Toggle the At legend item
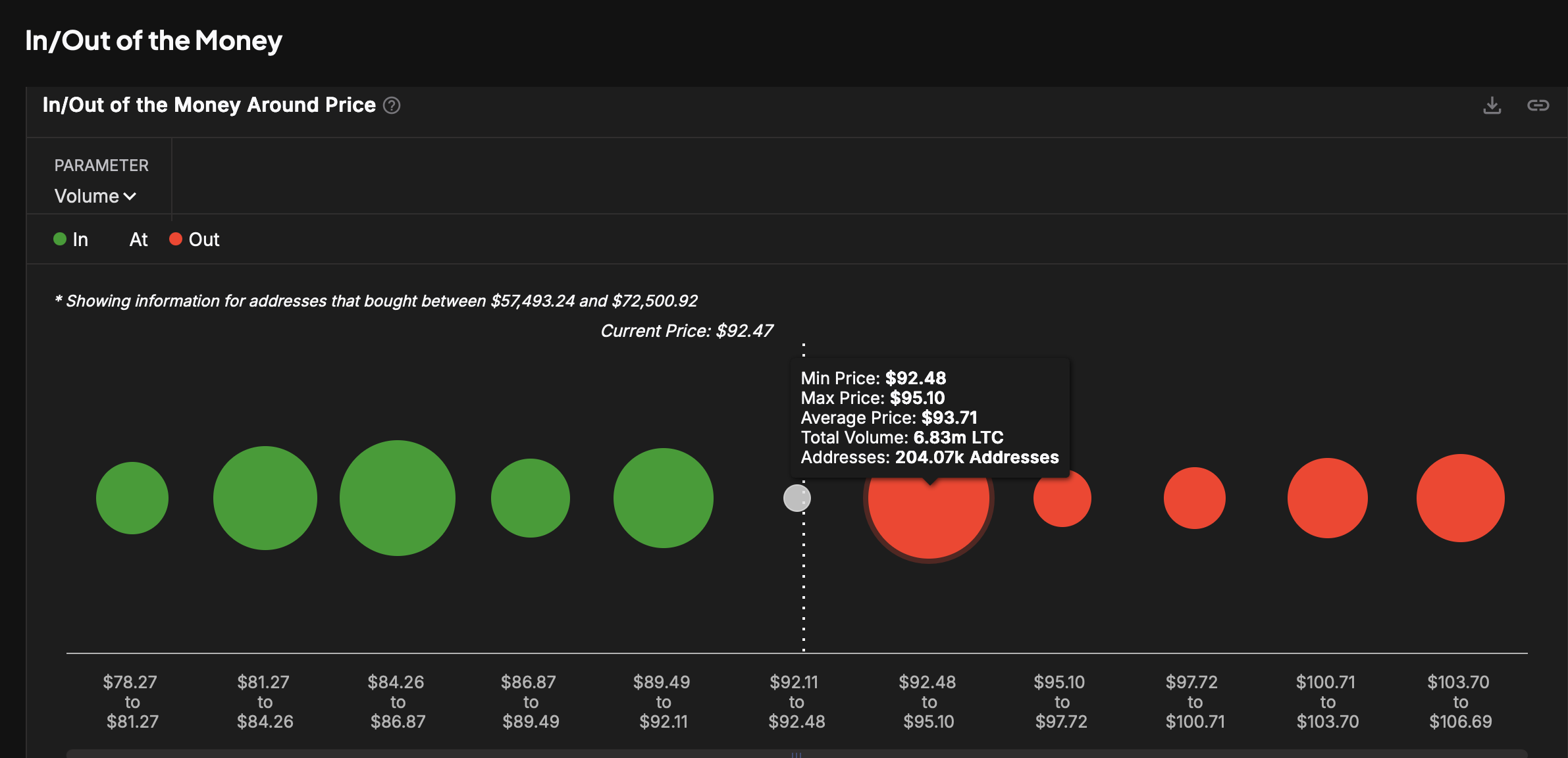 coord(138,240)
